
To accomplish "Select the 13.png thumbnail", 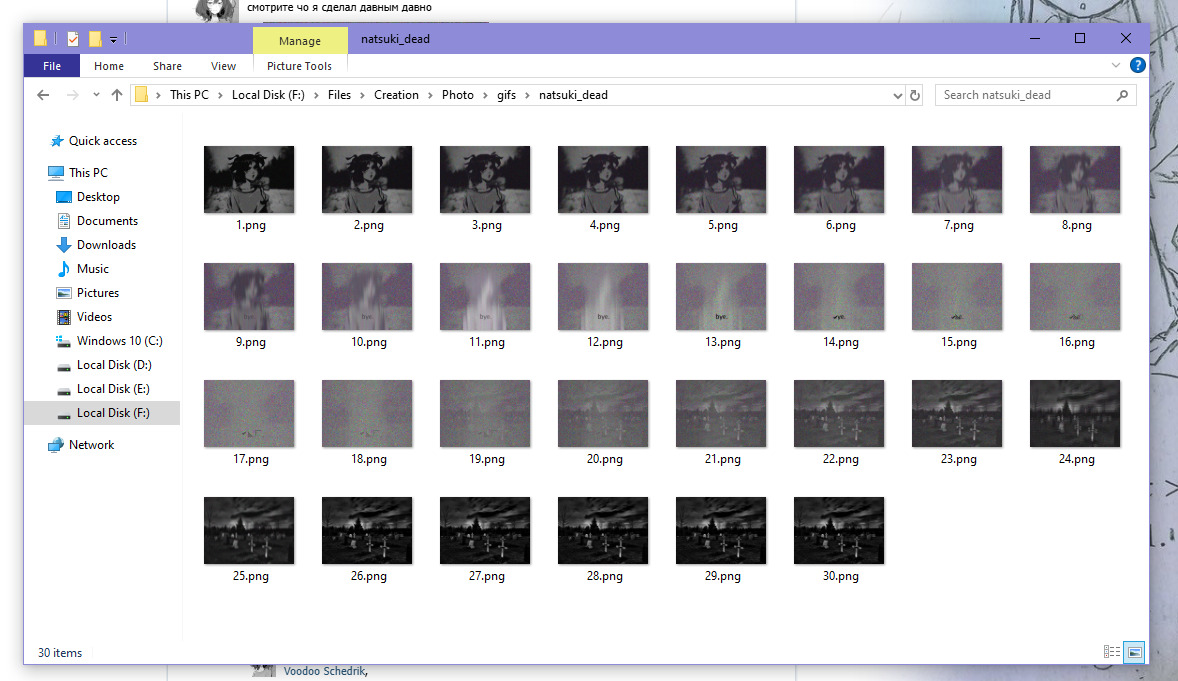I will (721, 297).
